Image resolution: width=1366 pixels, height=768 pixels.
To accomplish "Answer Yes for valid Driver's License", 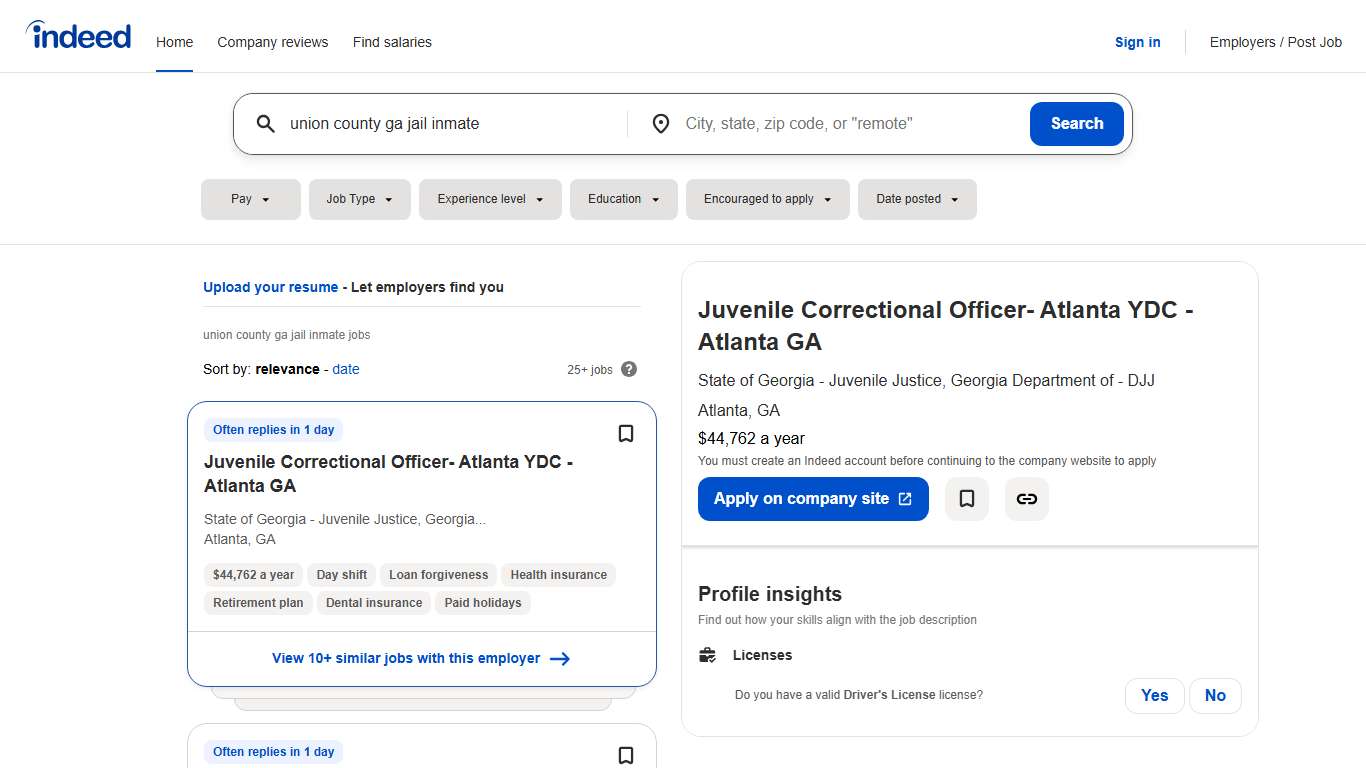I will tap(1154, 695).
